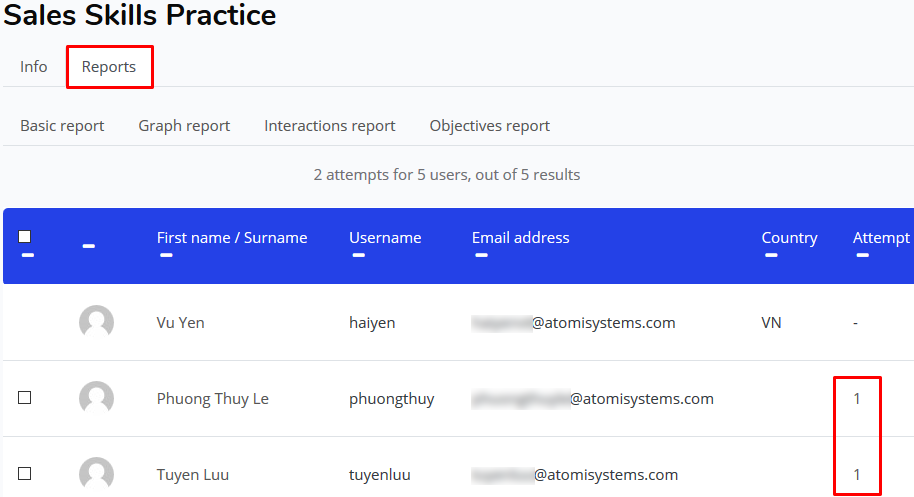Click Vu Yen's profile avatar icon

coord(96,322)
